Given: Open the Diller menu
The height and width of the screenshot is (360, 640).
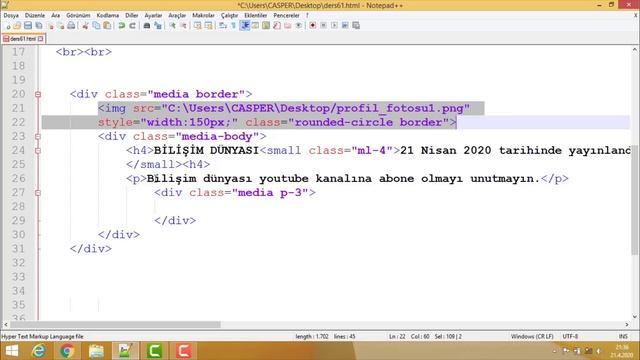Looking at the screenshot, I should [131, 16].
